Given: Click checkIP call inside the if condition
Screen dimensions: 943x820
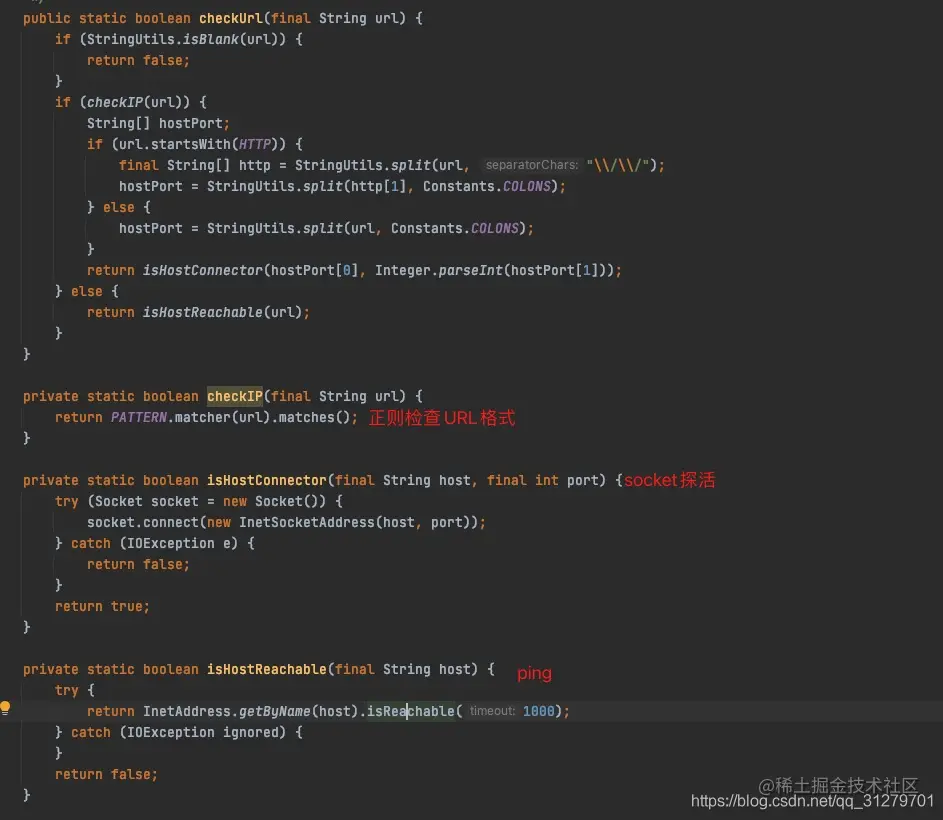Looking at the screenshot, I should point(115,102).
